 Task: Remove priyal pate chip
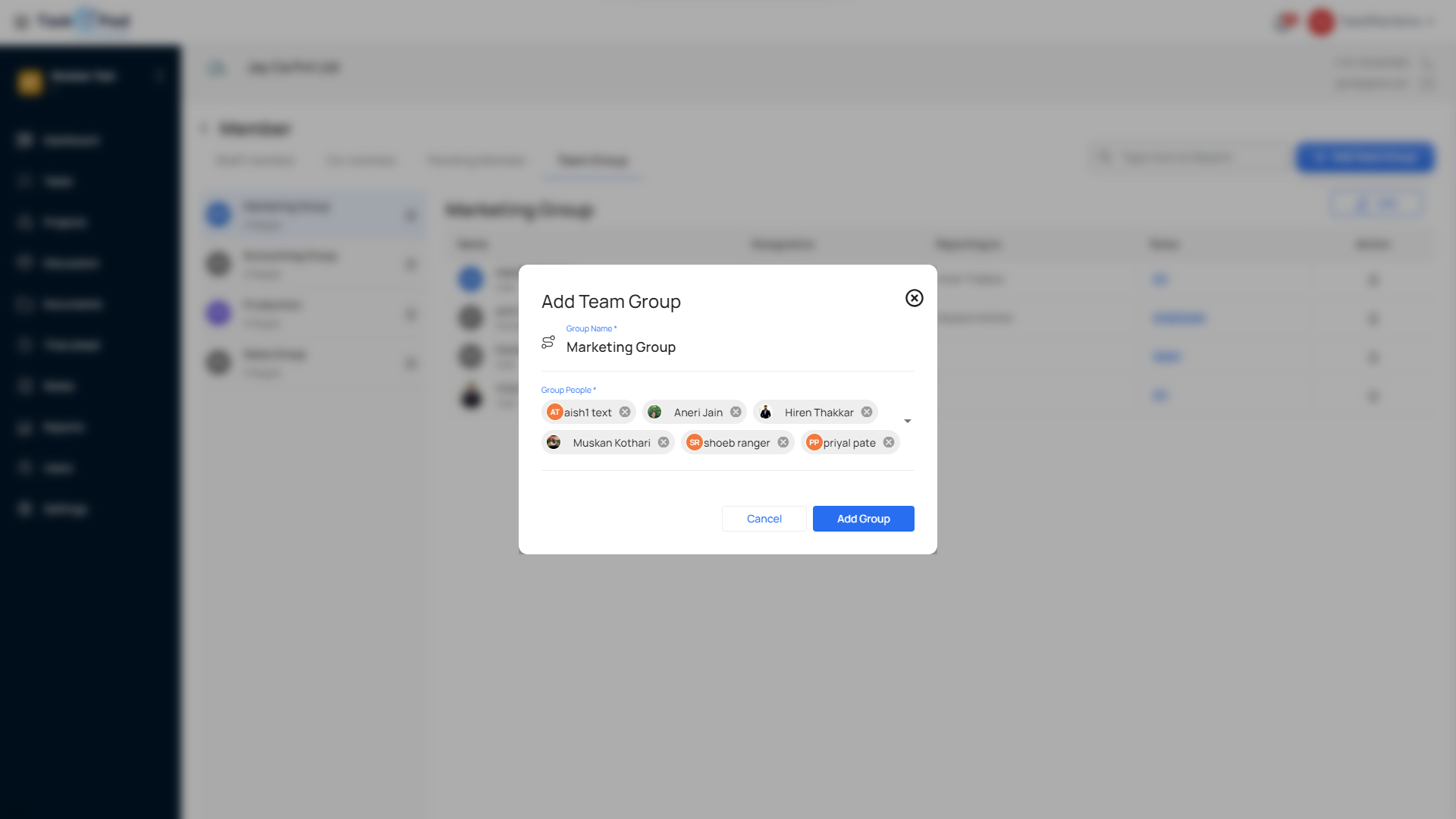pos(889,442)
